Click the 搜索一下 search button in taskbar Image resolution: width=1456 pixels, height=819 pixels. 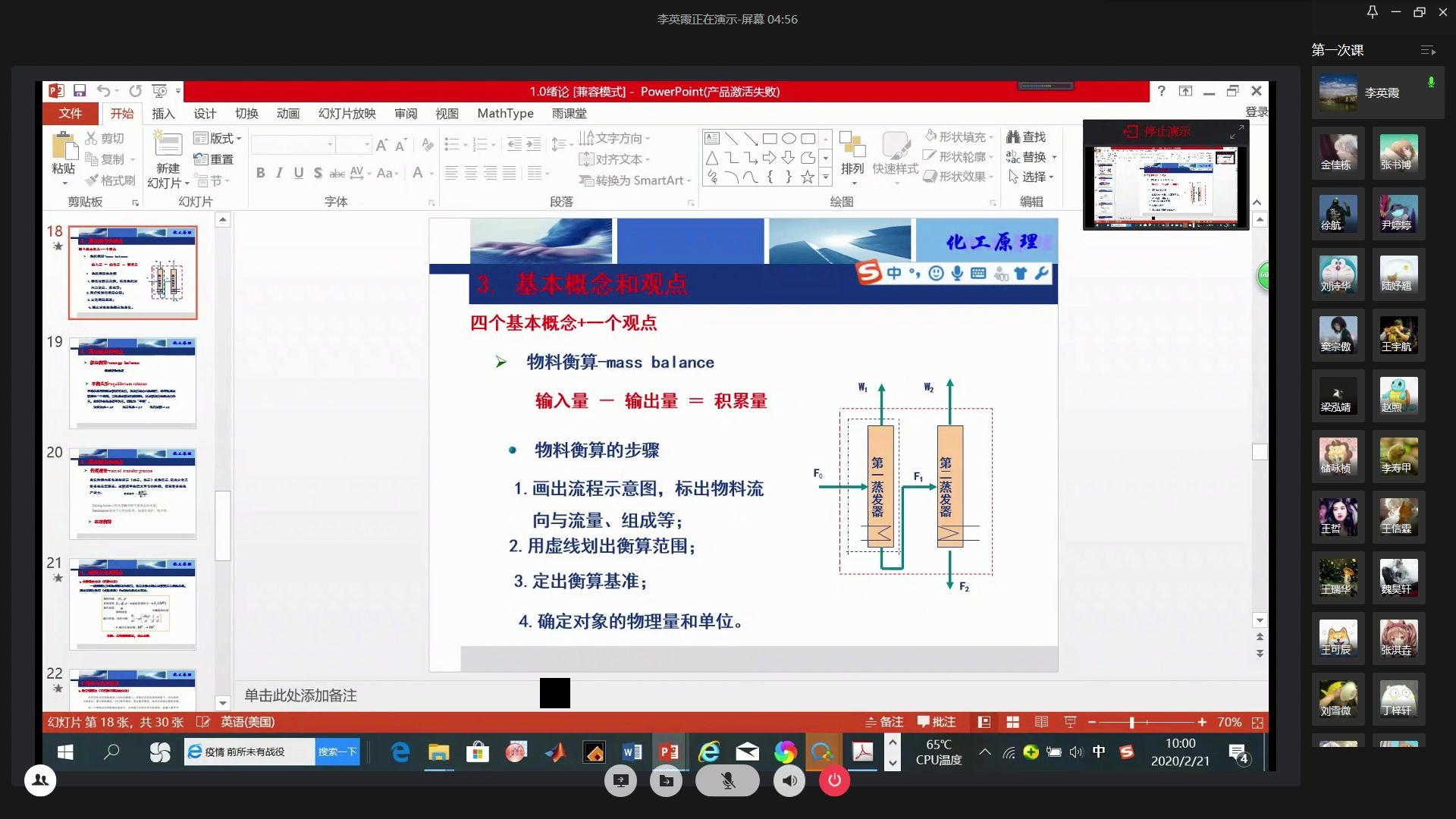click(337, 752)
